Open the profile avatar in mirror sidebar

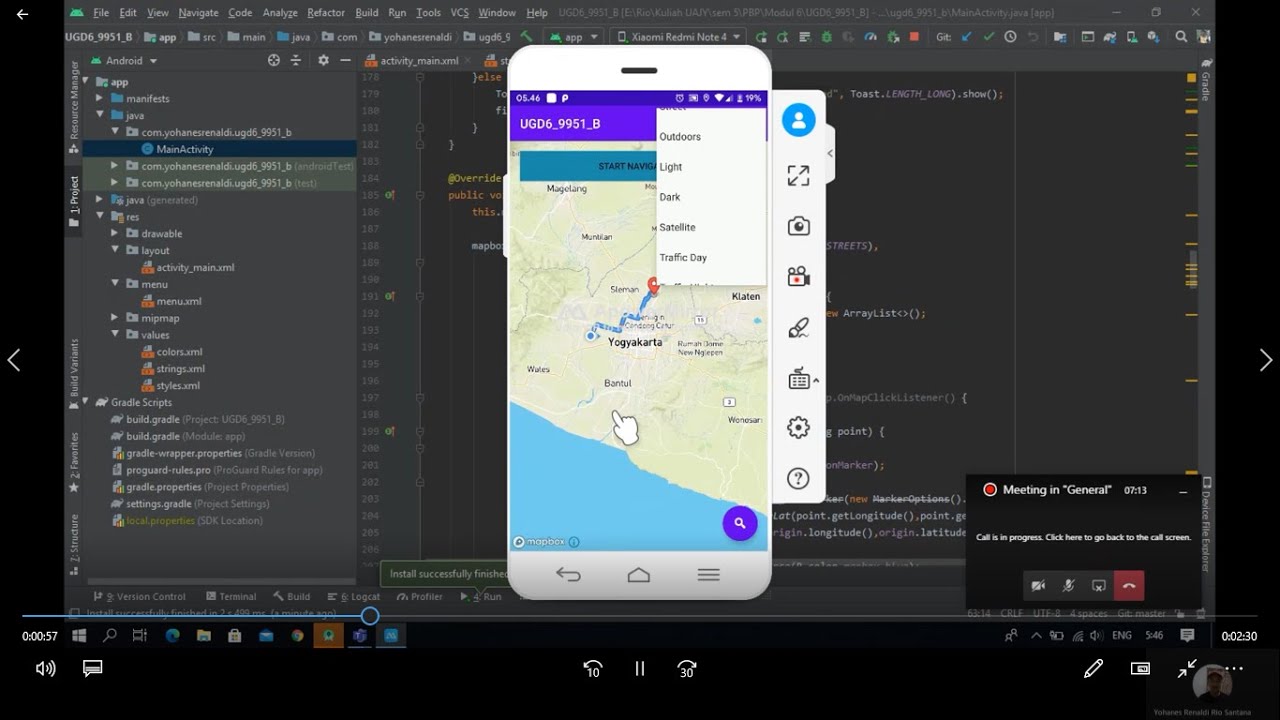click(798, 121)
